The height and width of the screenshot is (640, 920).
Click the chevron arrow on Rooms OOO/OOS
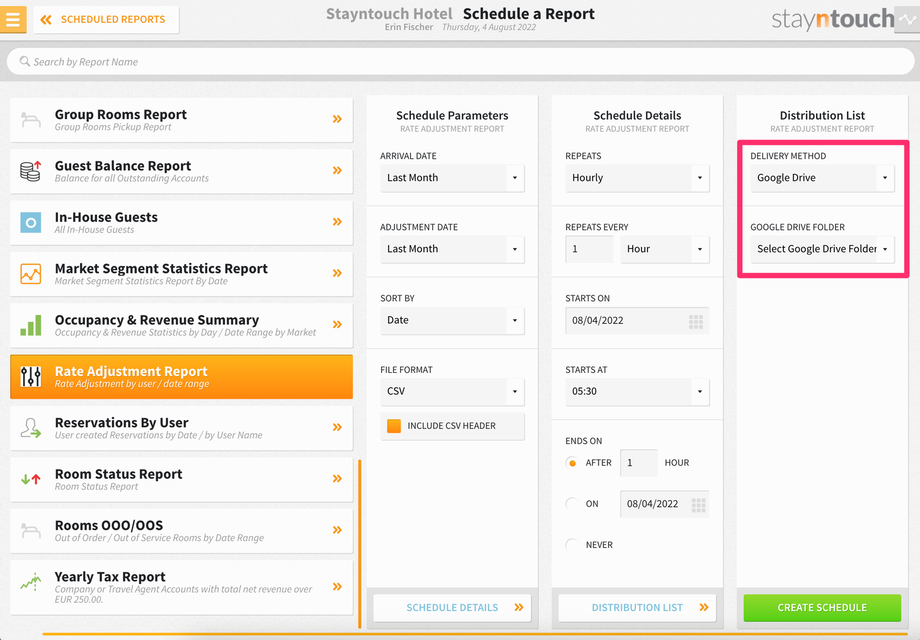pos(337,530)
